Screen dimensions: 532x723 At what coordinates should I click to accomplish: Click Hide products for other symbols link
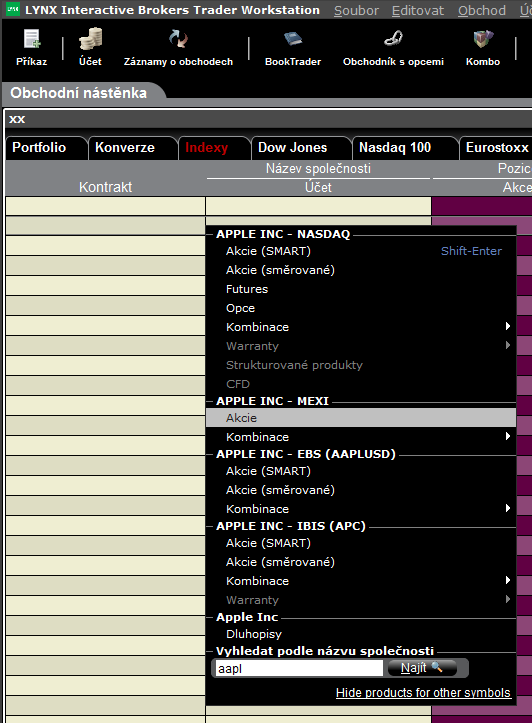[423, 693]
